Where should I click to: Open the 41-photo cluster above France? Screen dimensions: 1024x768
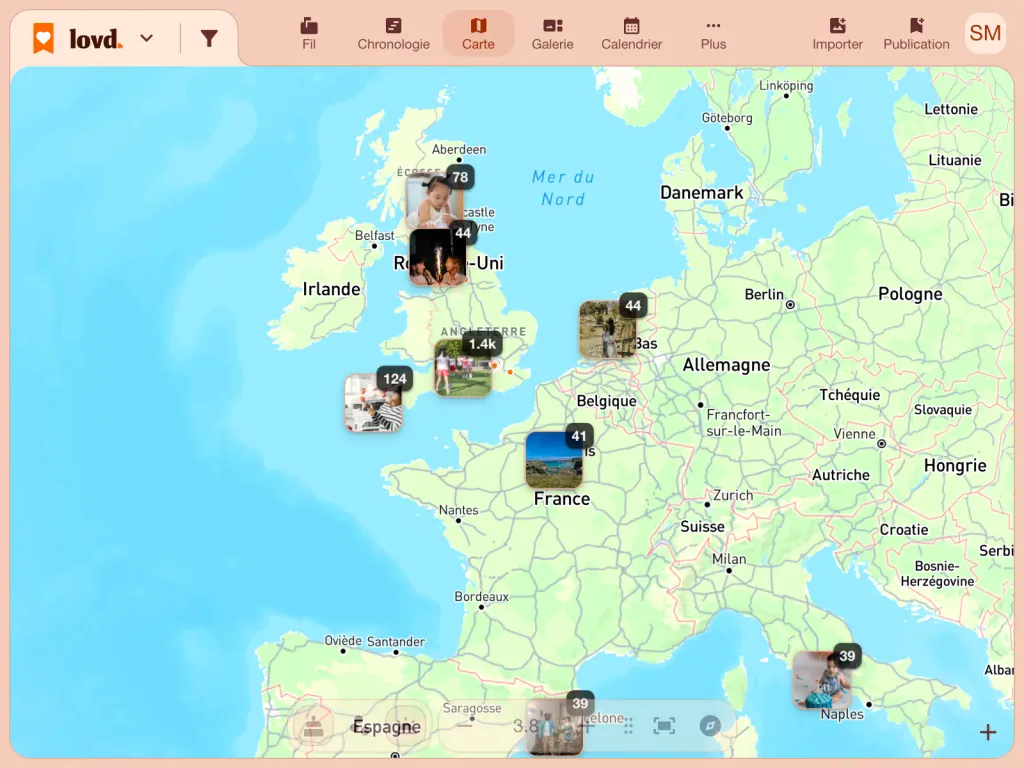554,459
